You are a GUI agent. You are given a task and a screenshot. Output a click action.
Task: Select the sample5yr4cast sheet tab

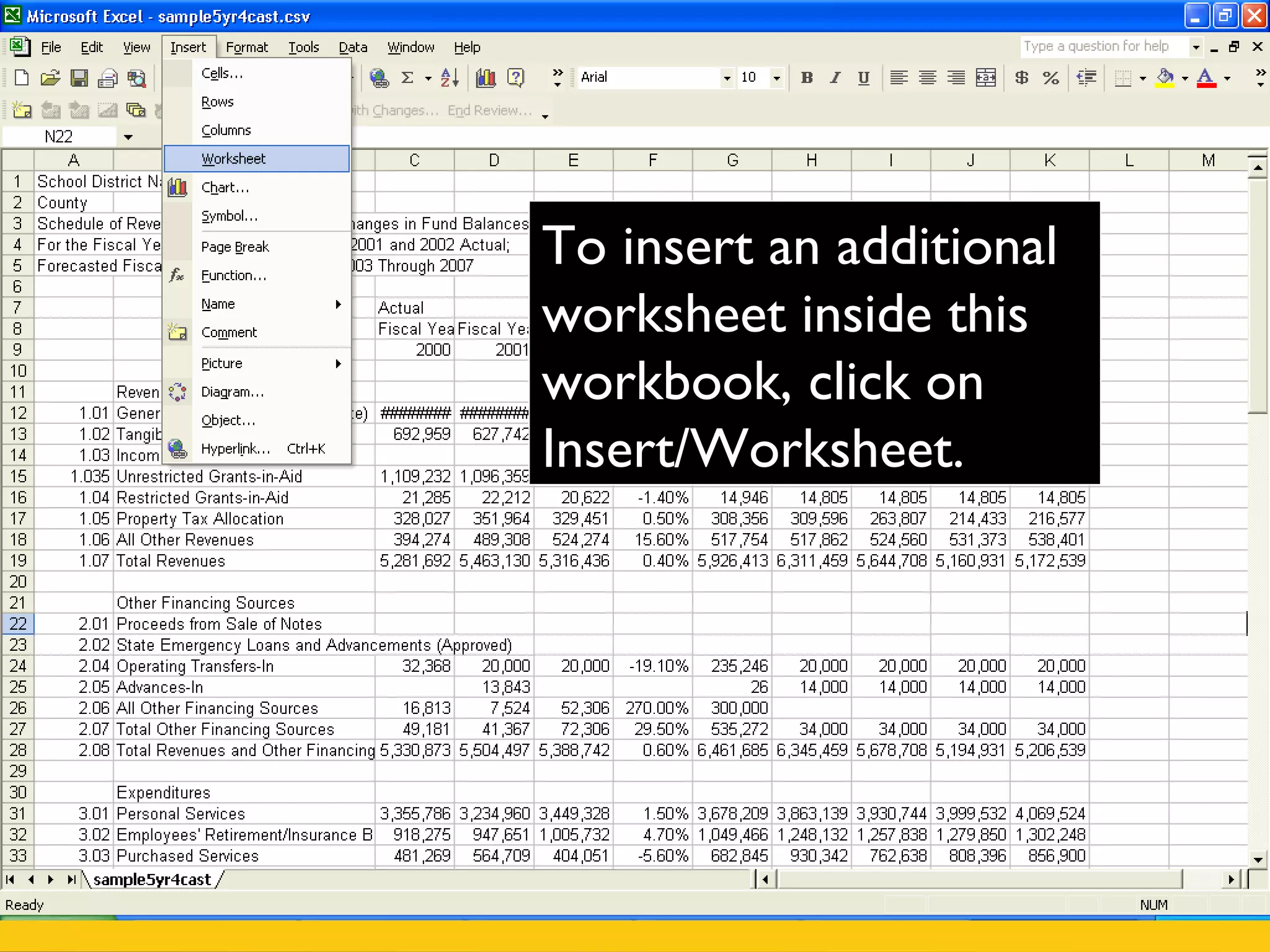click(x=152, y=879)
